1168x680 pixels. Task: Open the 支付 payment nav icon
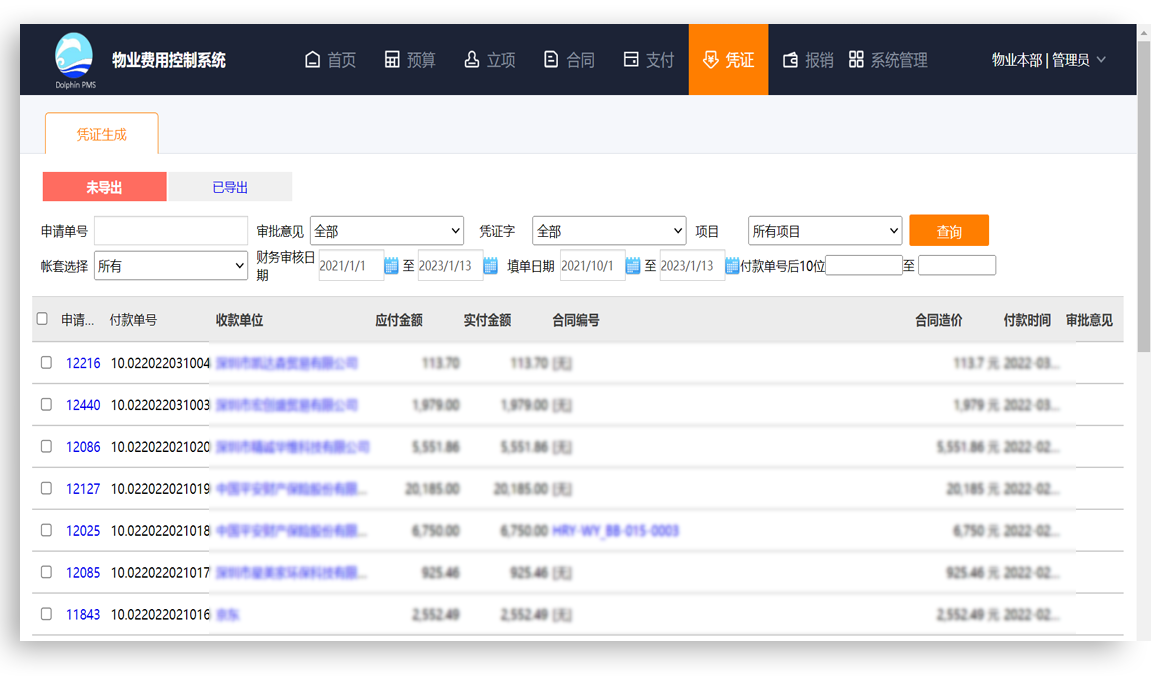pos(631,60)
